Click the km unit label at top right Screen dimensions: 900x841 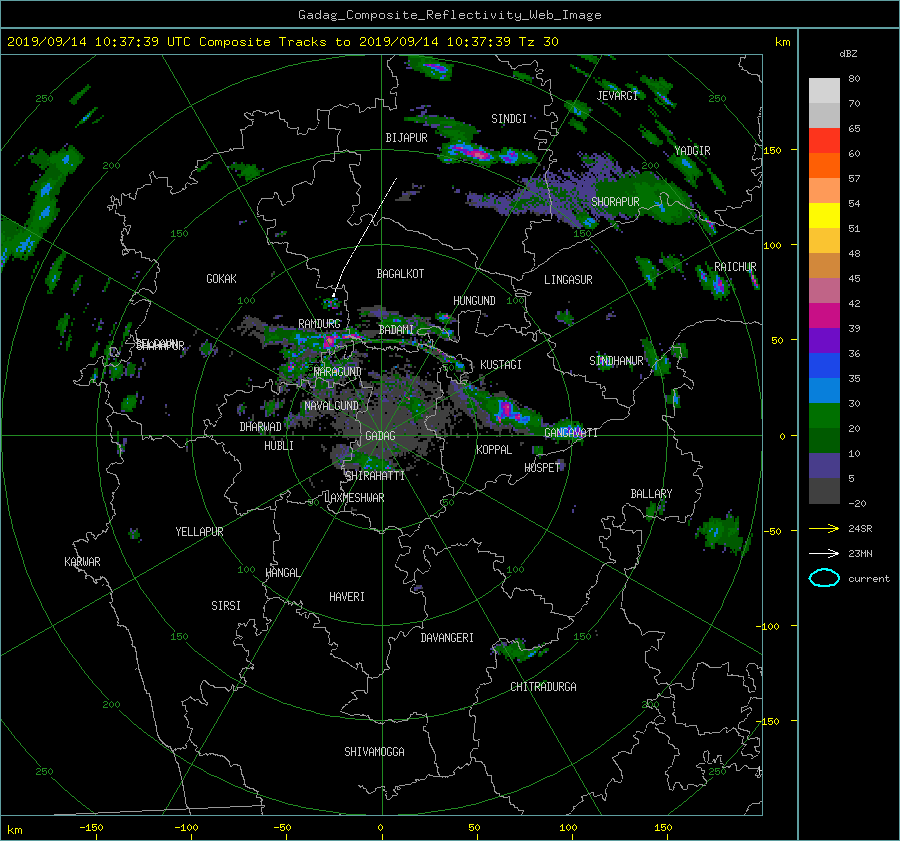click(782, 42)
